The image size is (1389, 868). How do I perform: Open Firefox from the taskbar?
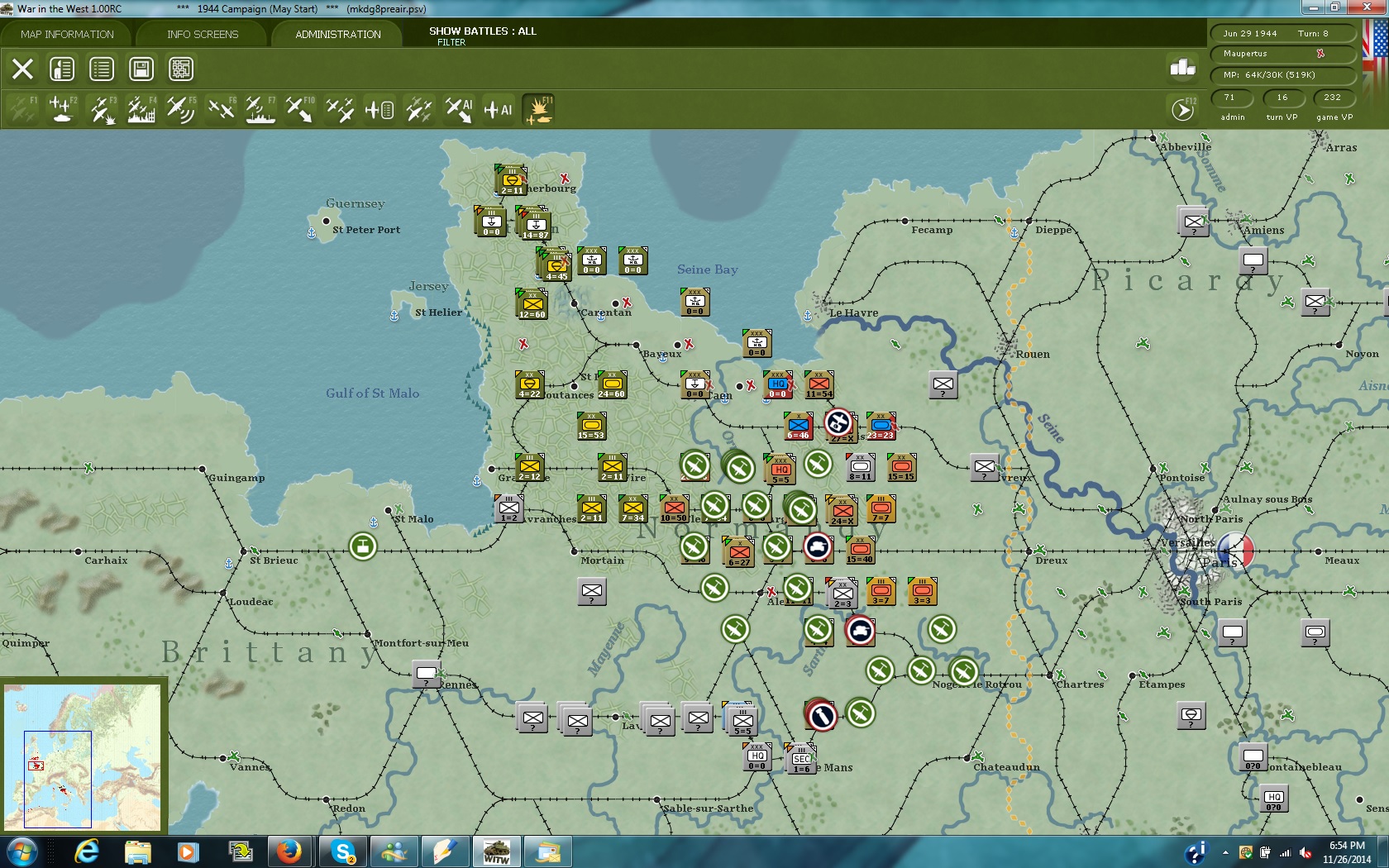point(289,851)
